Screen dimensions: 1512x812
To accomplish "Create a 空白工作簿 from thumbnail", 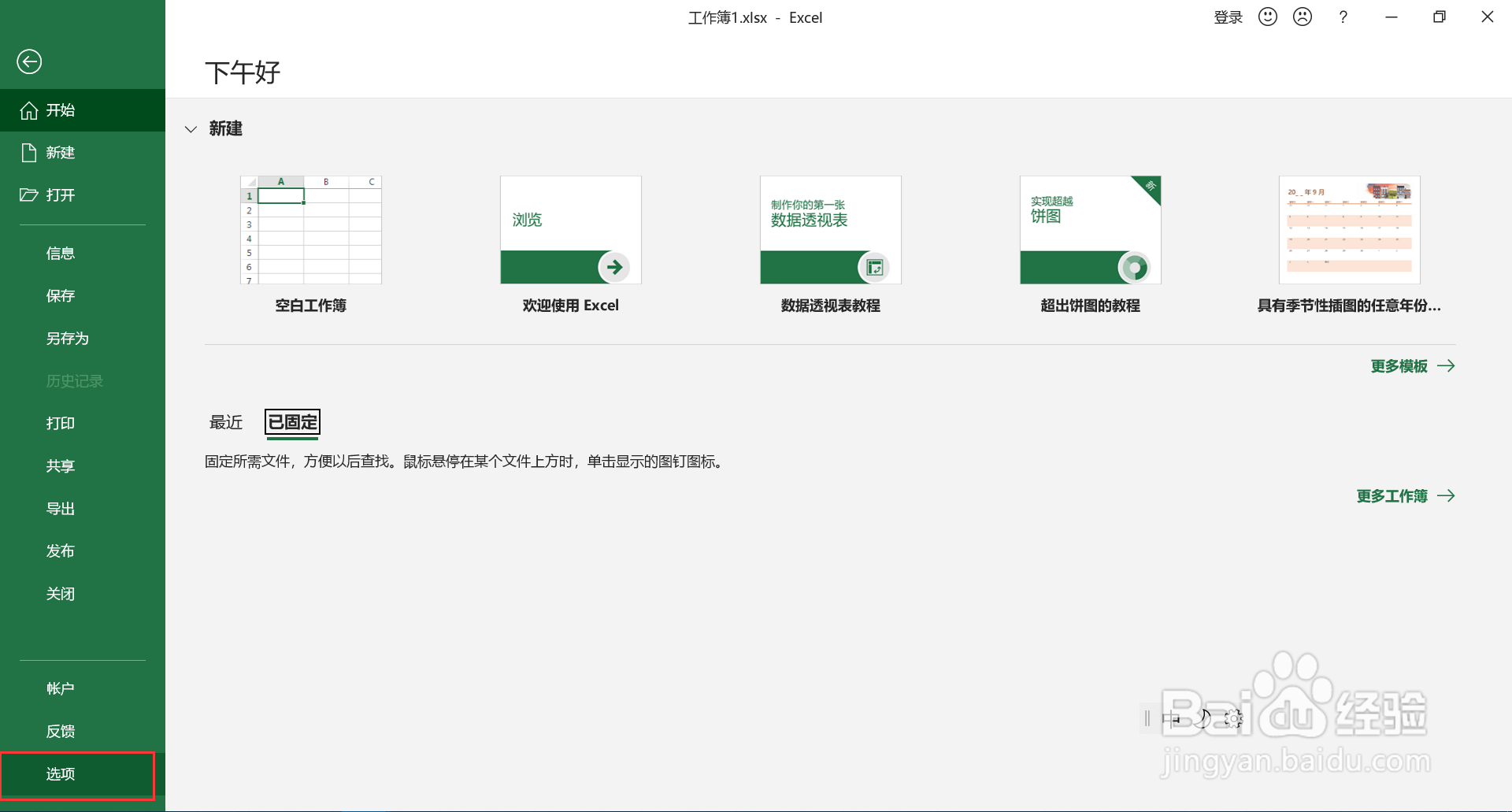I will [x=311, y=230].
